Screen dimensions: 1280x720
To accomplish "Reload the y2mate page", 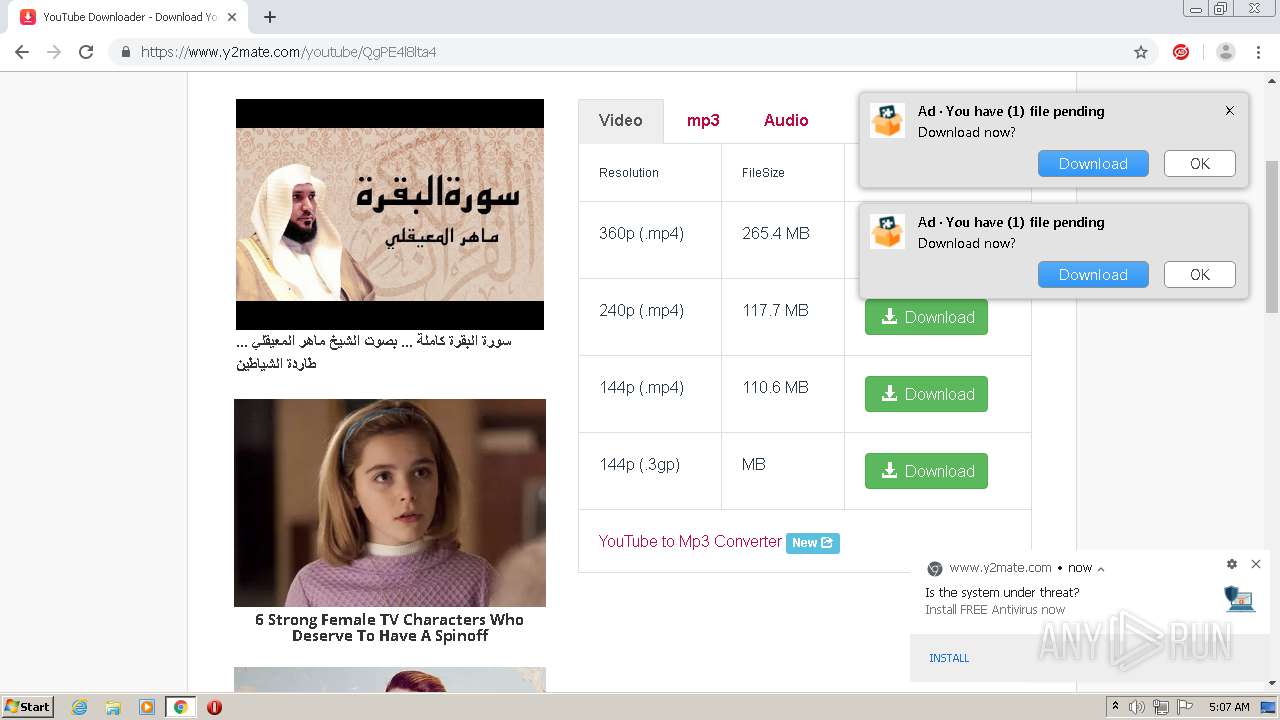I will click(x=86, y=52).
